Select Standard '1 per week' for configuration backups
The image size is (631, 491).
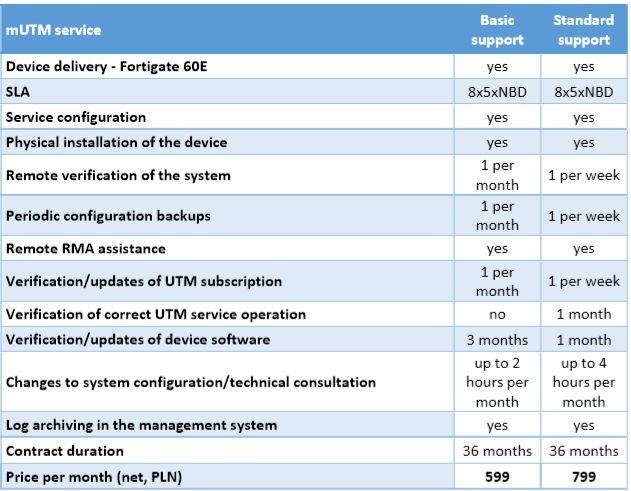pyautogui.click(x=584, y=217)
